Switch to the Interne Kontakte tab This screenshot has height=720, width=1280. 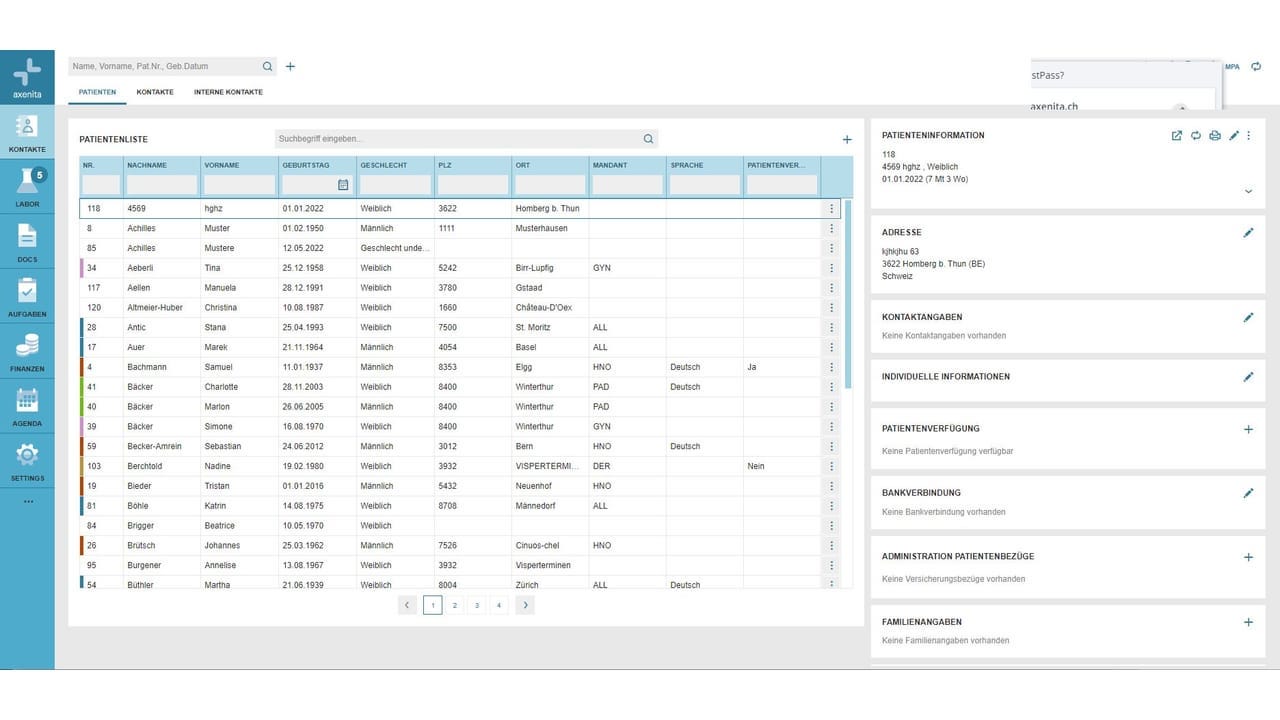228,92
